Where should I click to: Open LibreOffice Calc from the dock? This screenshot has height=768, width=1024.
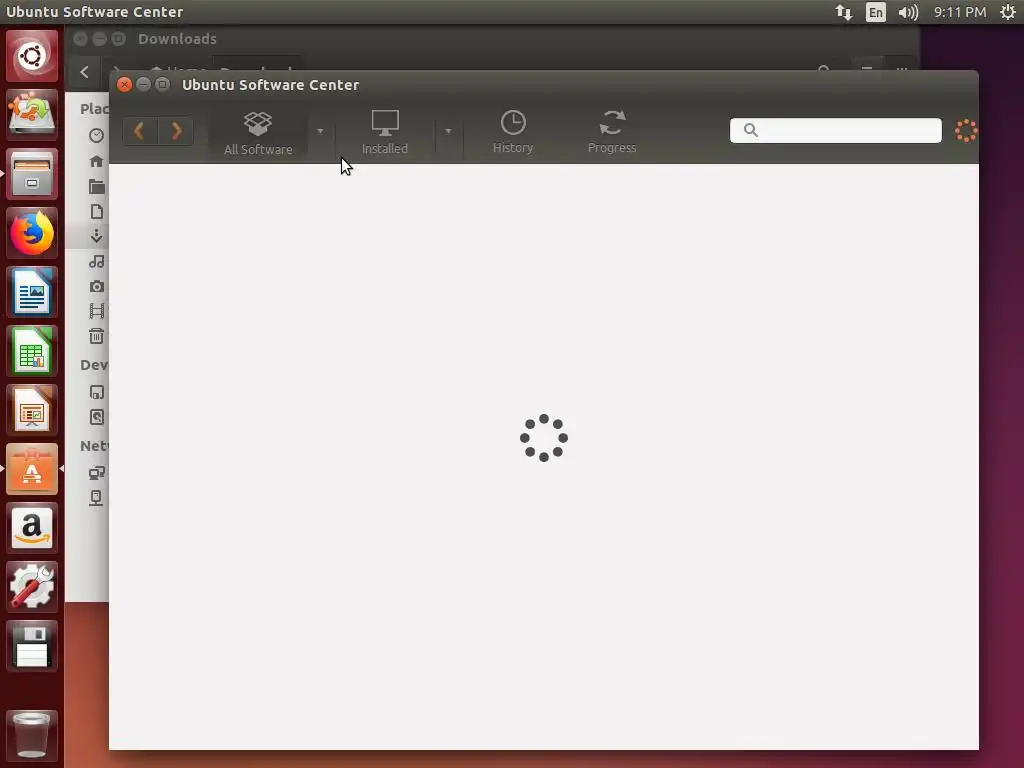pyautogui.click(x=32, y=351)
